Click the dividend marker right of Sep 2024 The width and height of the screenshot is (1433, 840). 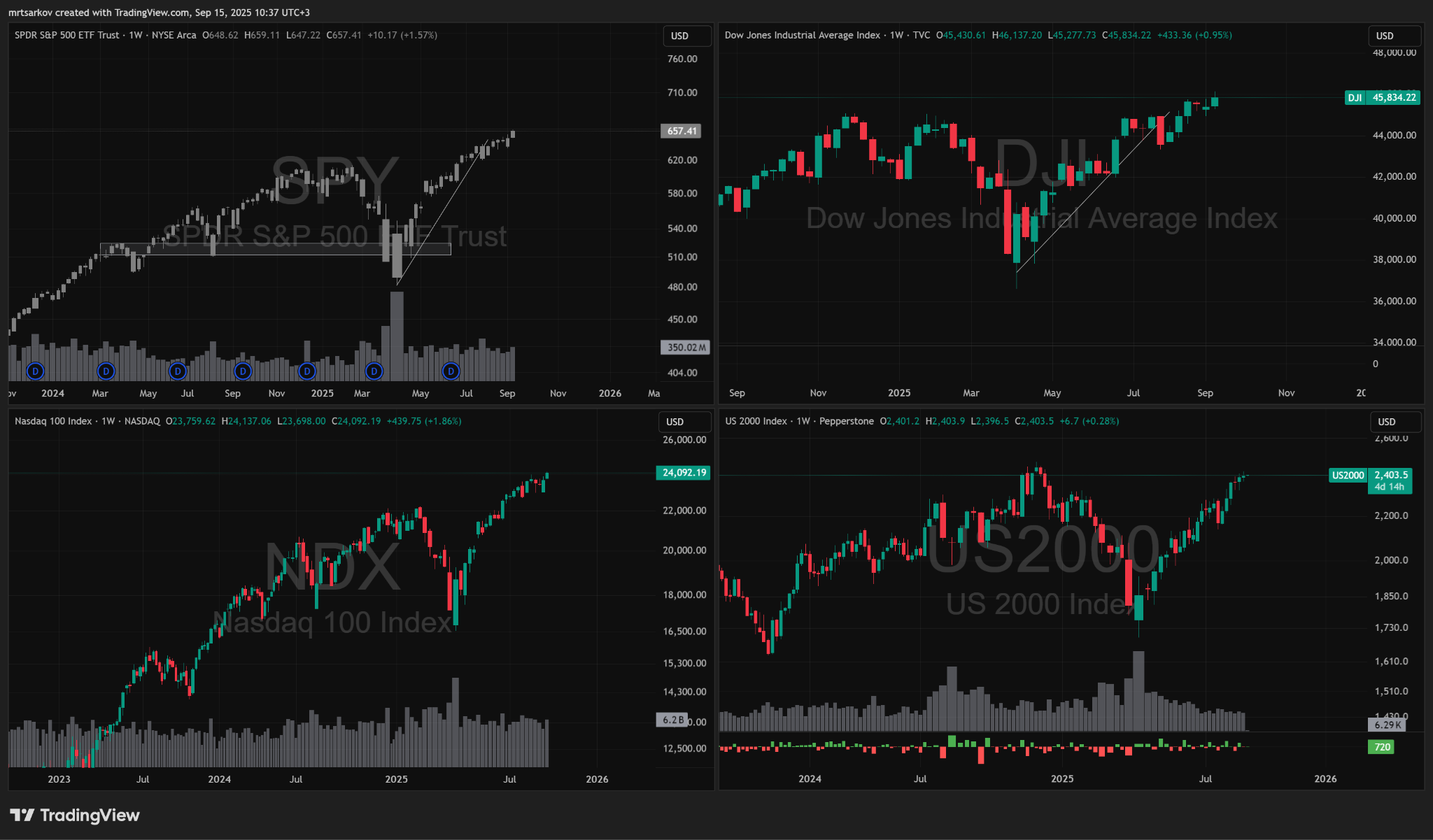243,371
